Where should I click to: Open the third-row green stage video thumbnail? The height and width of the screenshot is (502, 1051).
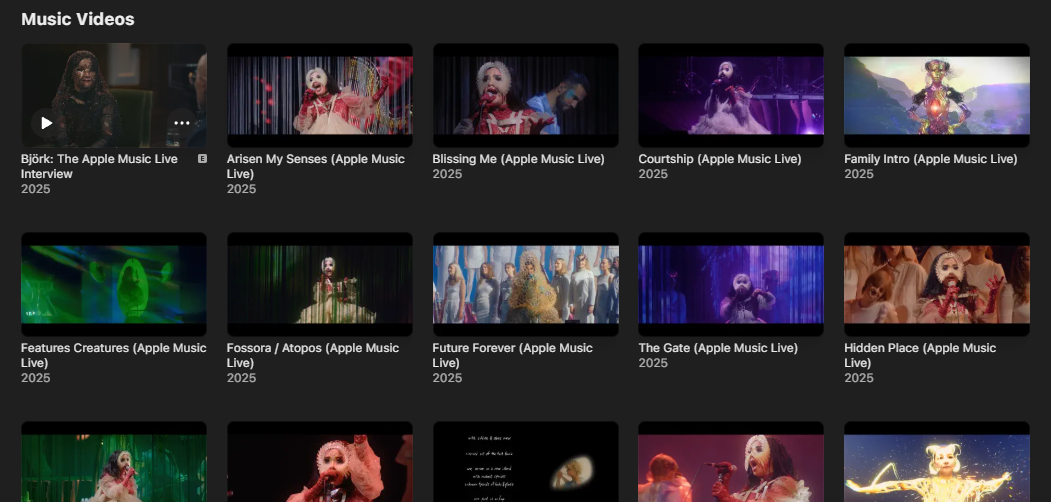pyautogui.click(x=114, y=462)
